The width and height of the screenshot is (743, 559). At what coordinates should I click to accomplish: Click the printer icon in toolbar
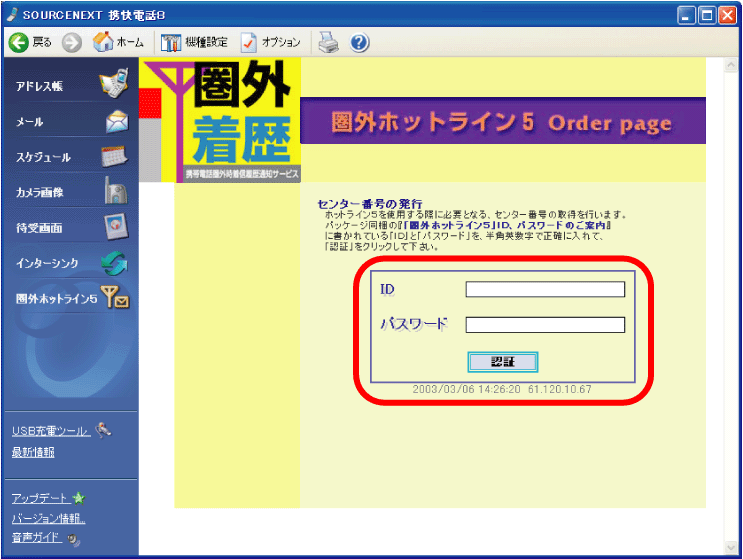click(x=328, y=42)
